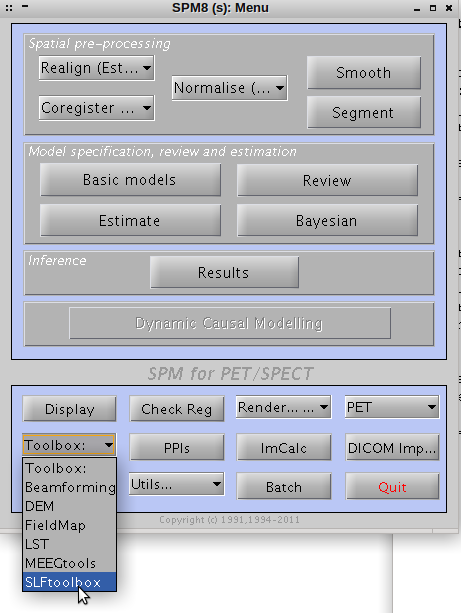Select MEEGtools toolbox entry
Viewport: 461px width, 613px height.
click(70, 563)
